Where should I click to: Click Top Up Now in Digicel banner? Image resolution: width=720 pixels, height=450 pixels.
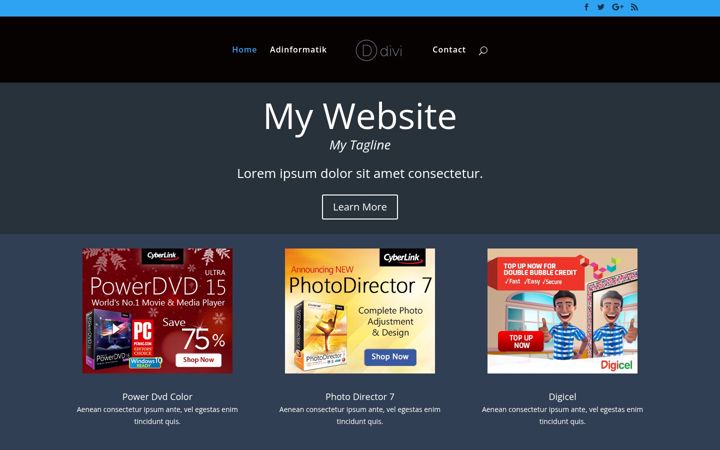[x=521, y=341]
